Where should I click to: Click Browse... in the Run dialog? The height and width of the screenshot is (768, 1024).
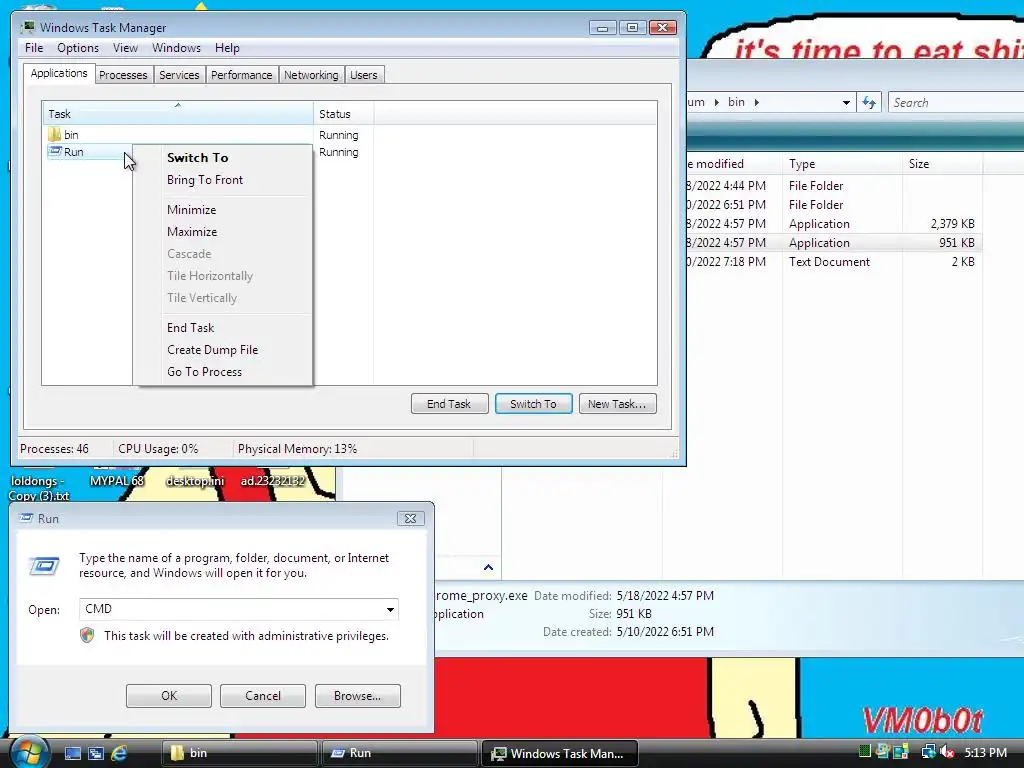[x=357, y=696]
